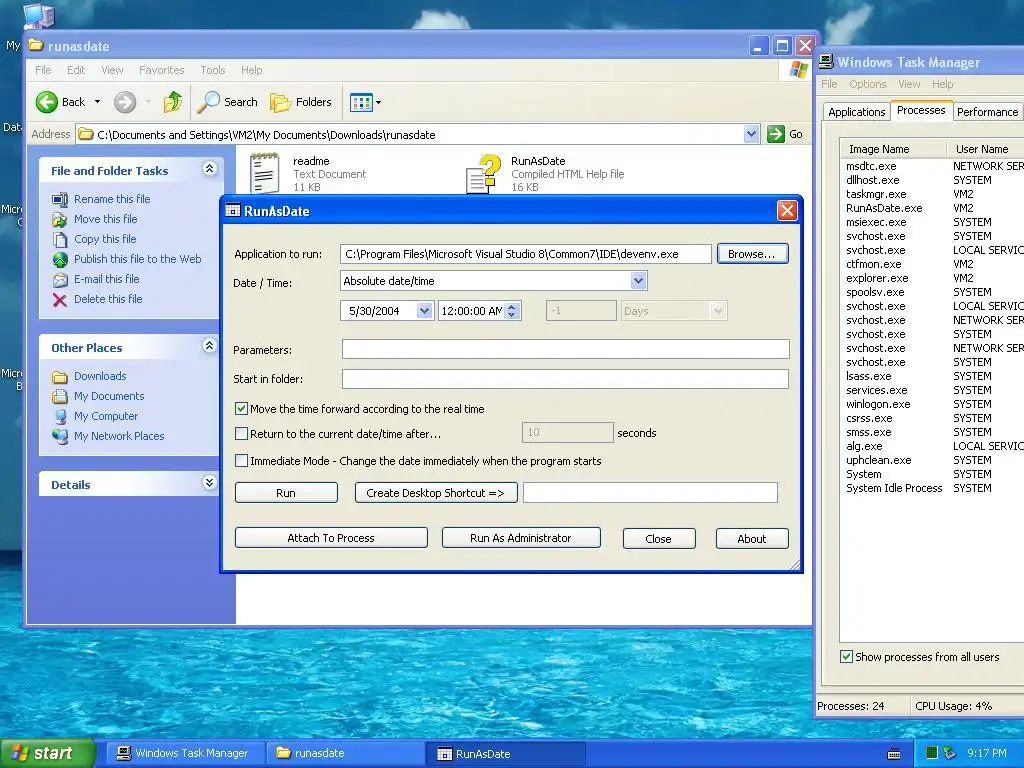
Task: Toggle the Folders pane icon
Action: click(x=281, y=103)
